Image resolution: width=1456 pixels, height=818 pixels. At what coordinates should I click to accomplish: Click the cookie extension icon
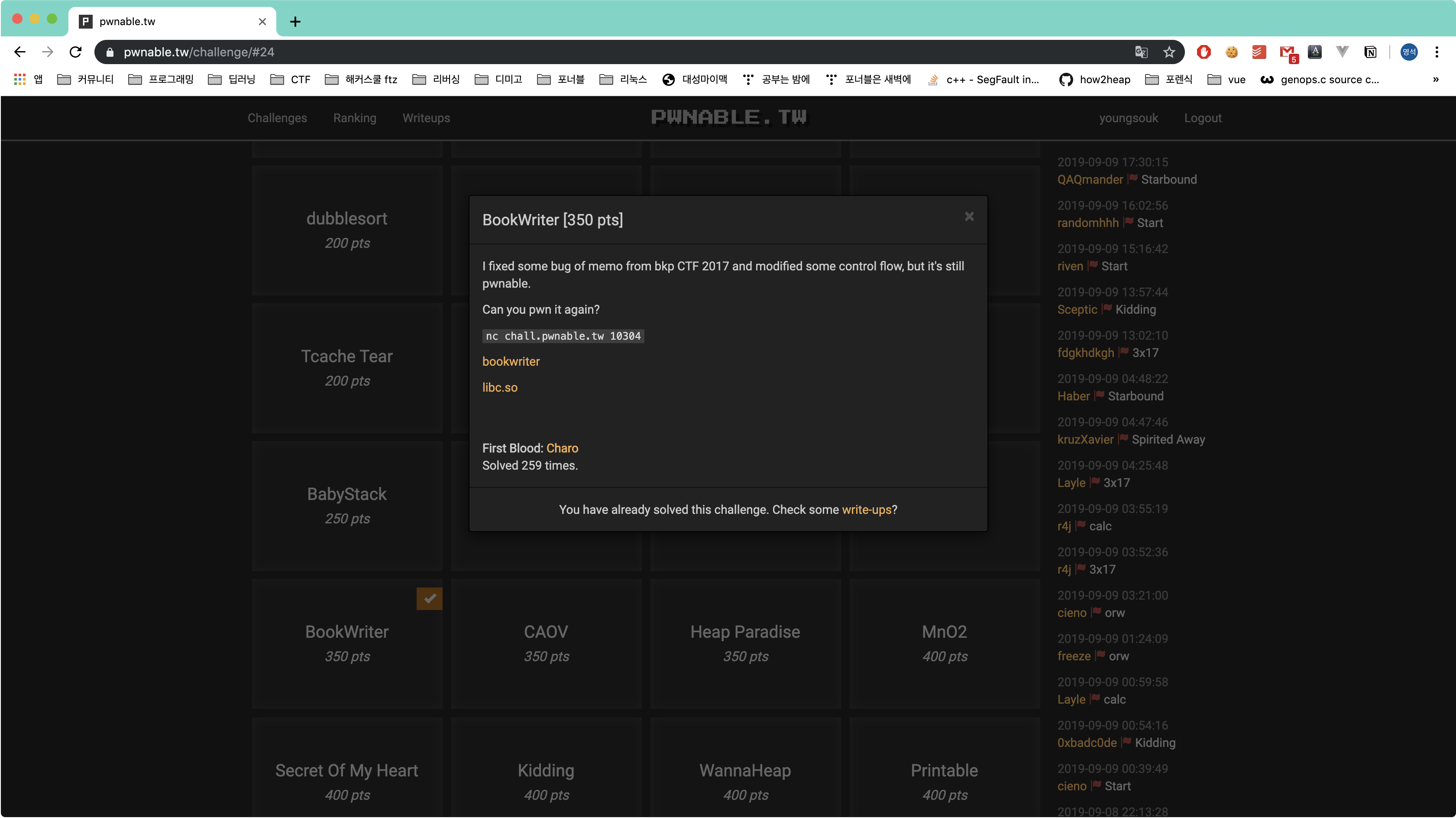coord(1232,52)
